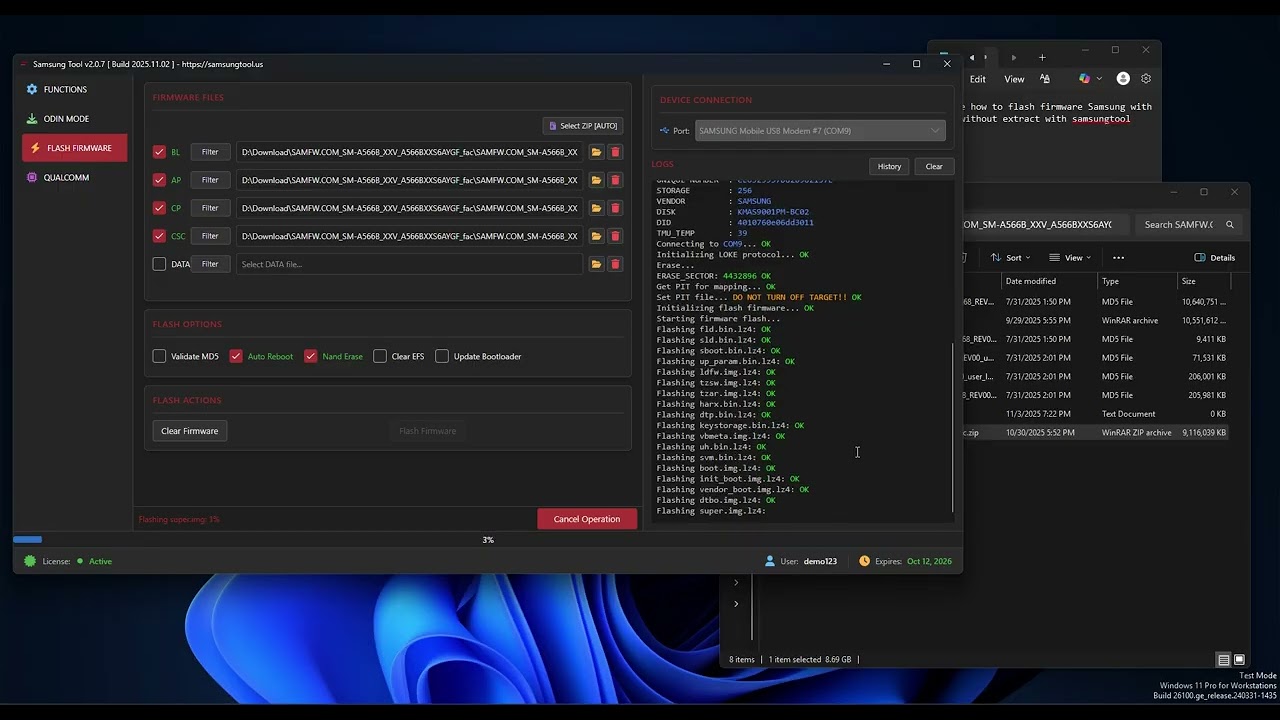Image resolution: width=1280 pixels, height=720 pixels.
Task: Switch Explorer to thumbnails view icon
Action: tap(1239, 660)
